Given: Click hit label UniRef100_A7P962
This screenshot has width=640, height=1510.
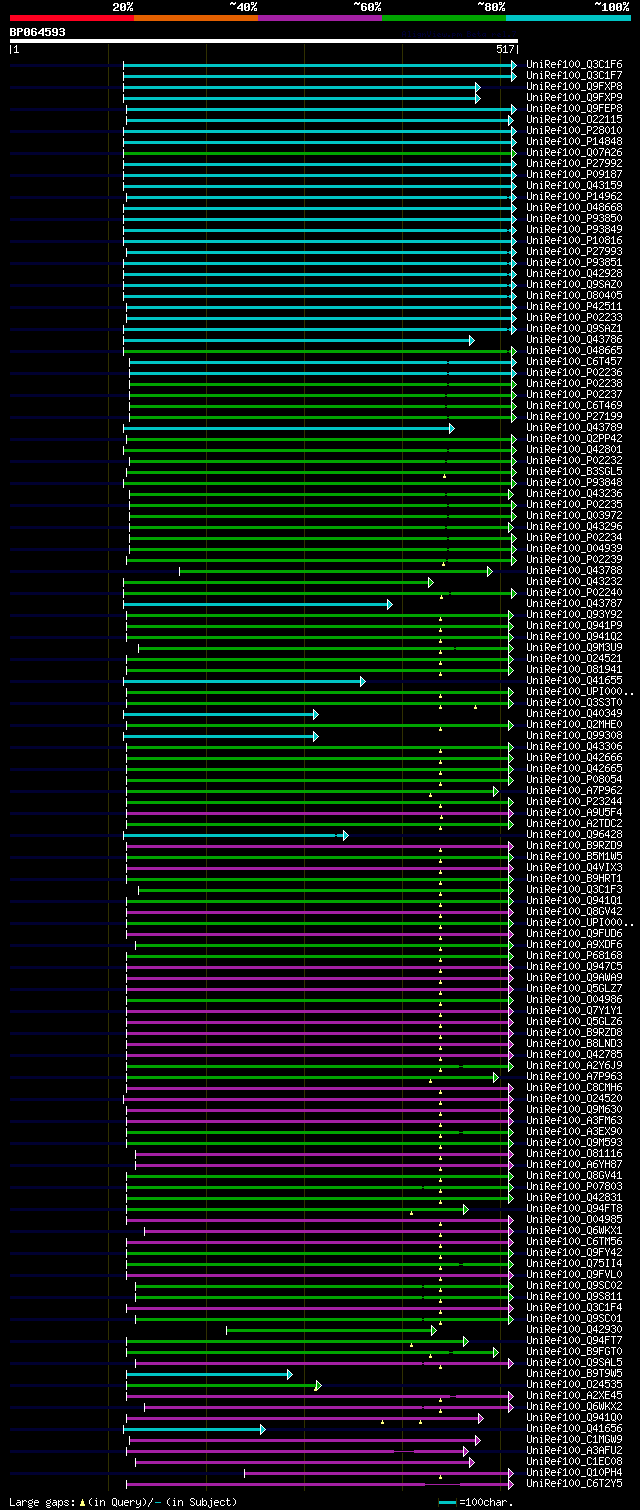Looking at the screenshot, I should point(574,791).
